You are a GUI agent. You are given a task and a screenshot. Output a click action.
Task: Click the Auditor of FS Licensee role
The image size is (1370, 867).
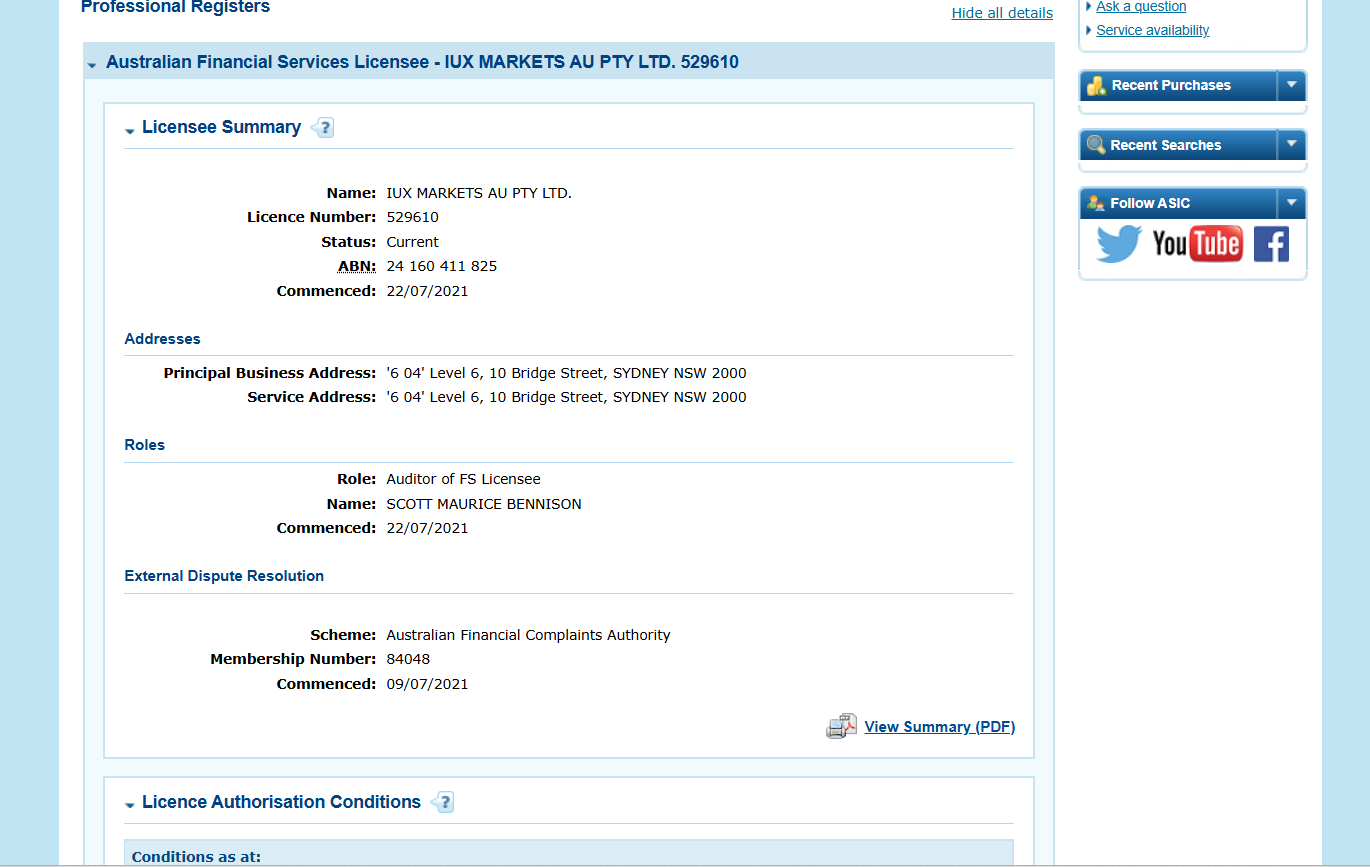(x=464, y=479)
